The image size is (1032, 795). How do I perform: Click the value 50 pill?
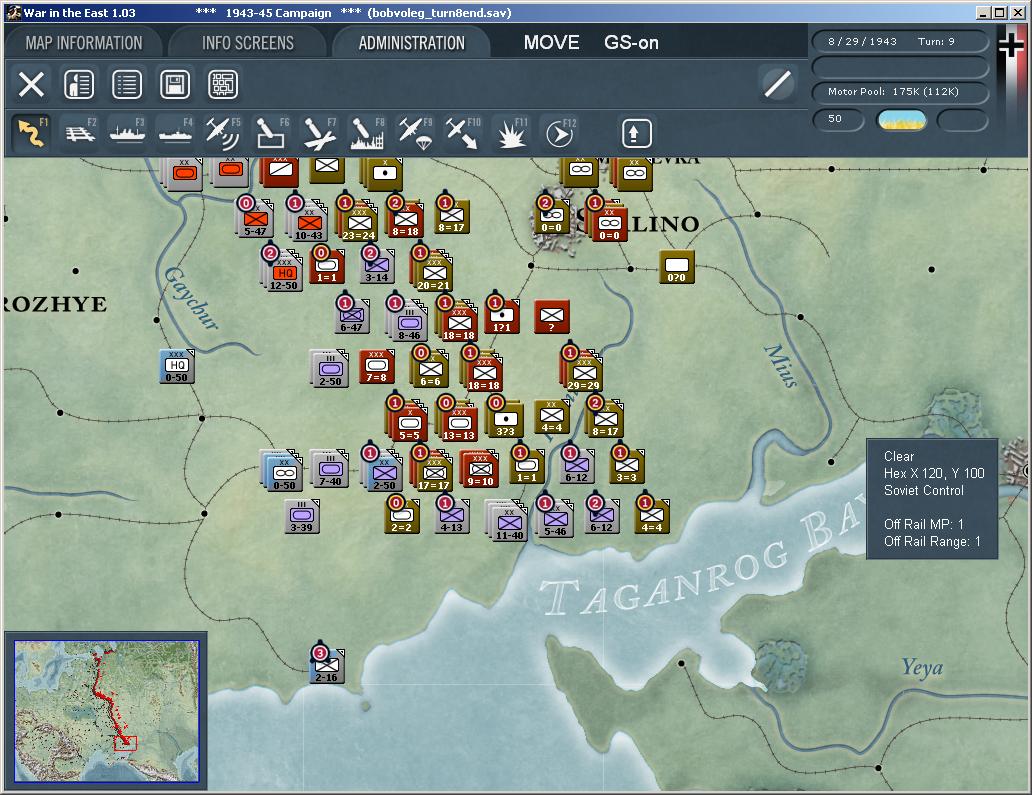tap(837, 119)
